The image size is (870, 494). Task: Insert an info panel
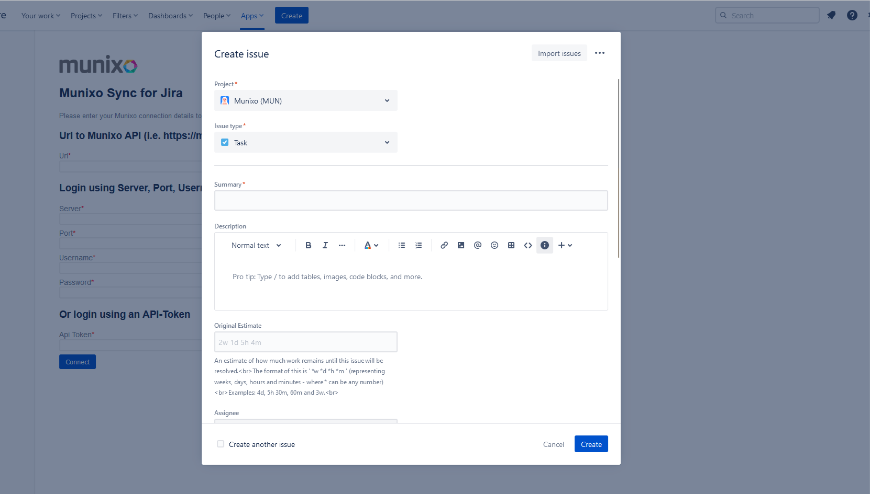click(545, 245)
